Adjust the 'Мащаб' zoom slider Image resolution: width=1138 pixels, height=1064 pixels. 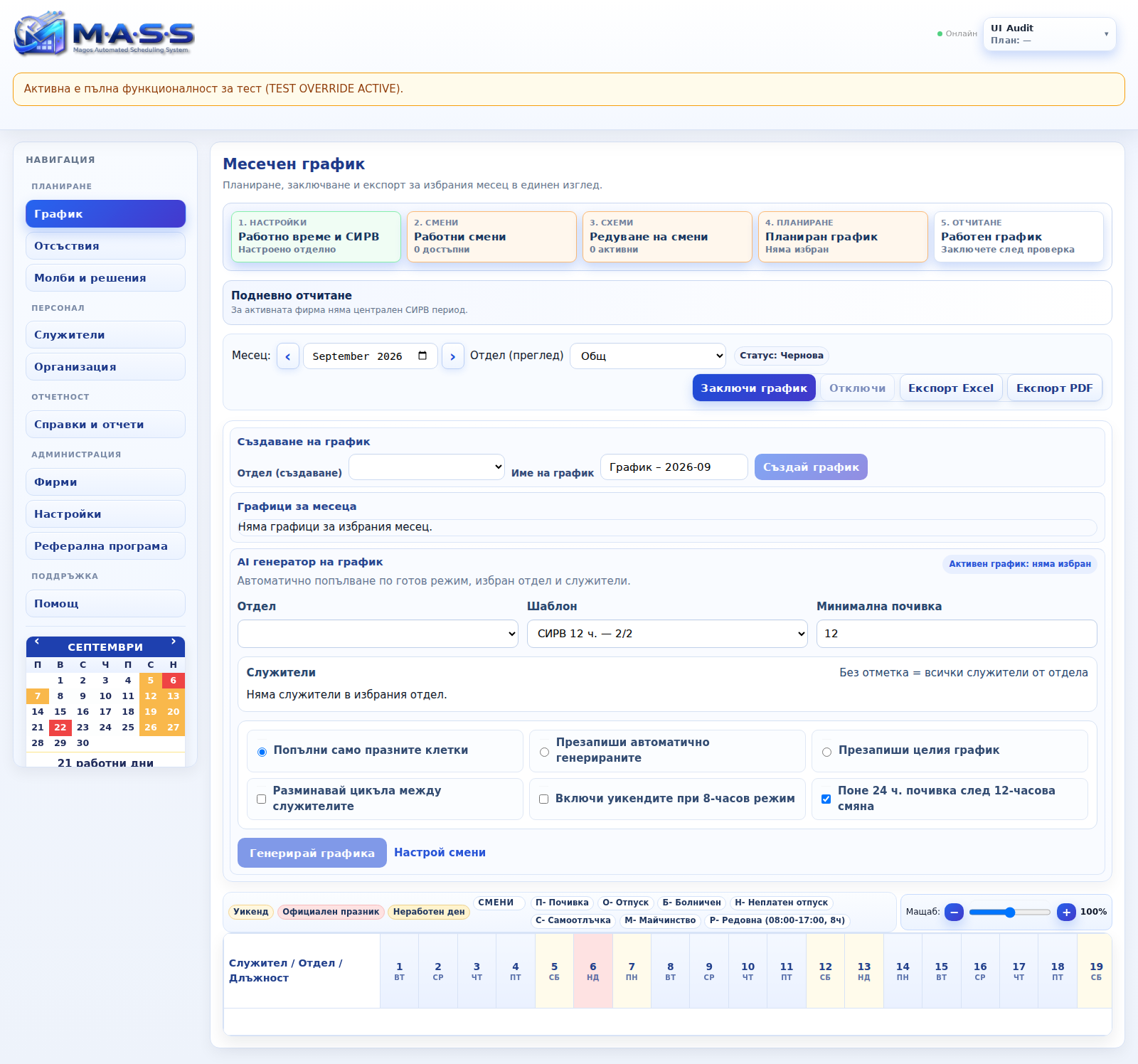point(1010,912)
